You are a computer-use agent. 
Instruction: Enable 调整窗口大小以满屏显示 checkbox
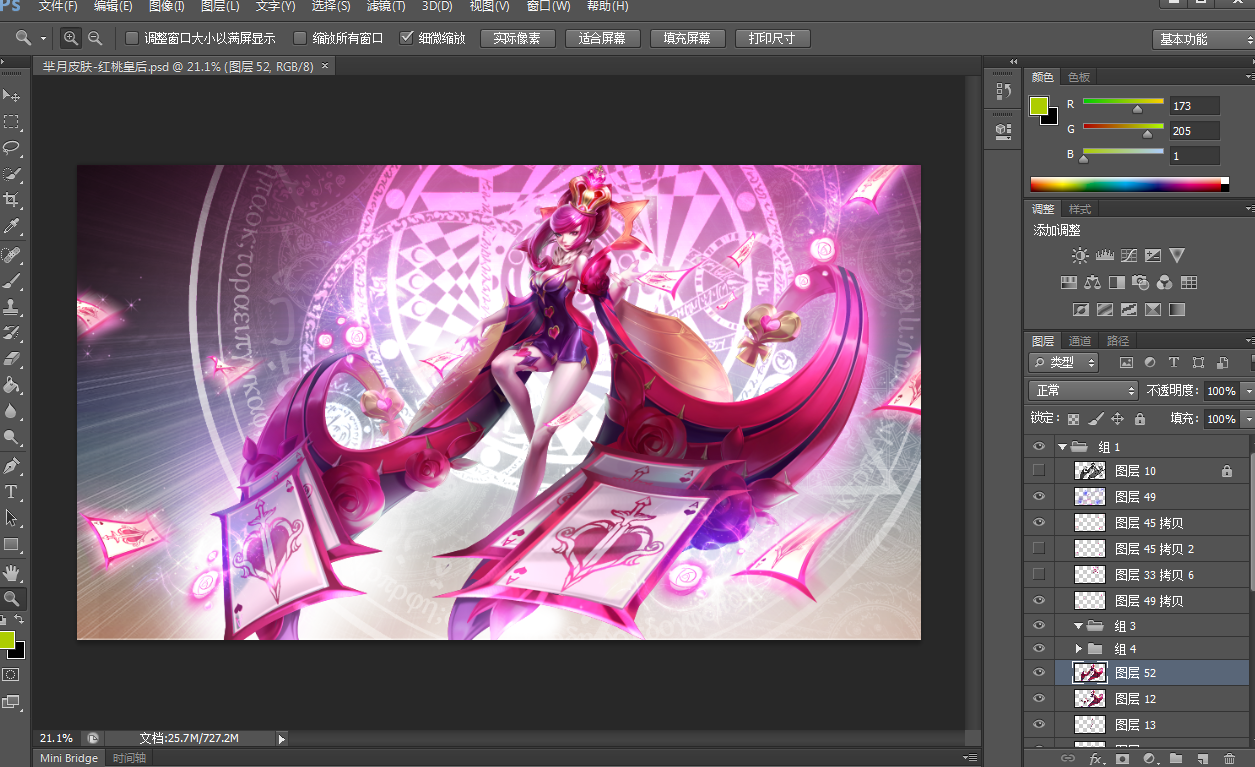(x=132, y=38)
